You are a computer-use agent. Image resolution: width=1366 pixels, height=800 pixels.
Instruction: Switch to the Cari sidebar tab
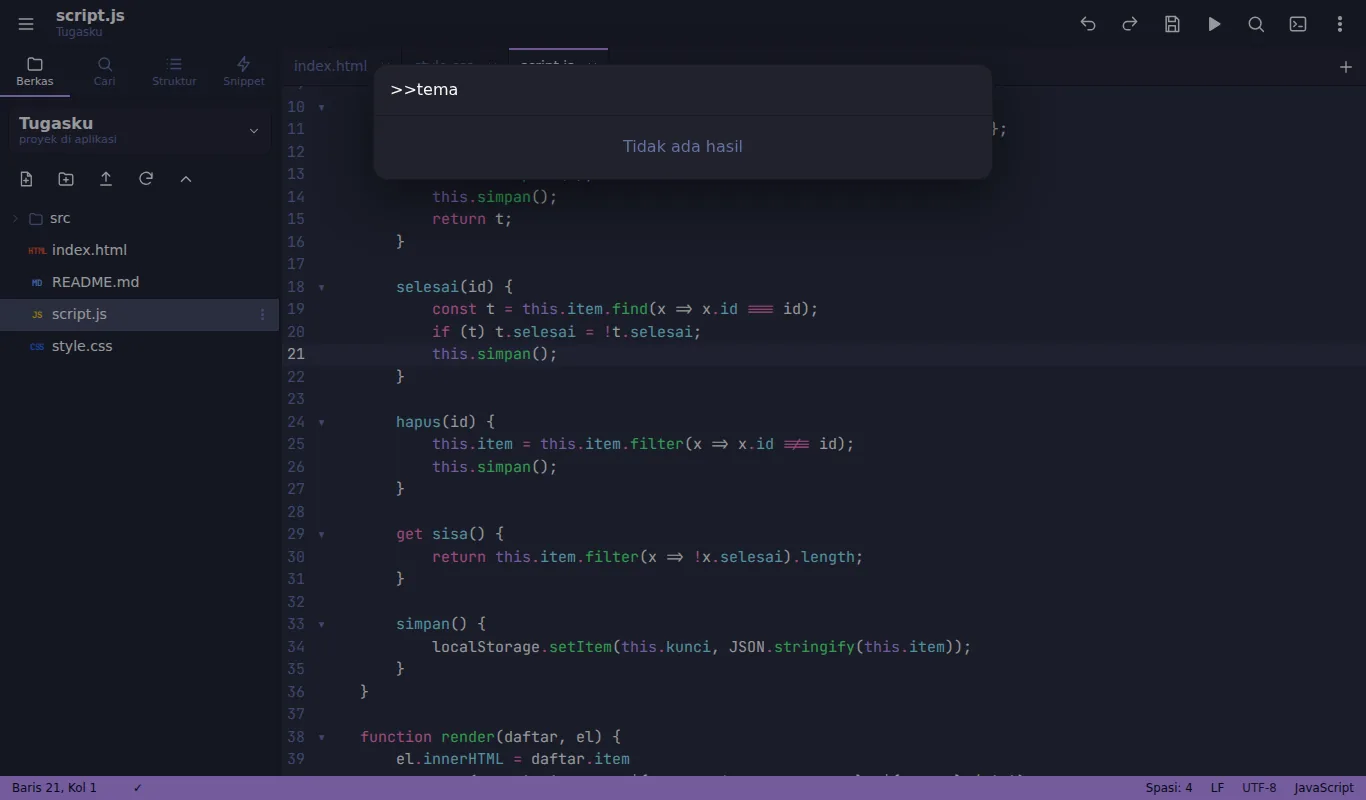click(105, 72)
